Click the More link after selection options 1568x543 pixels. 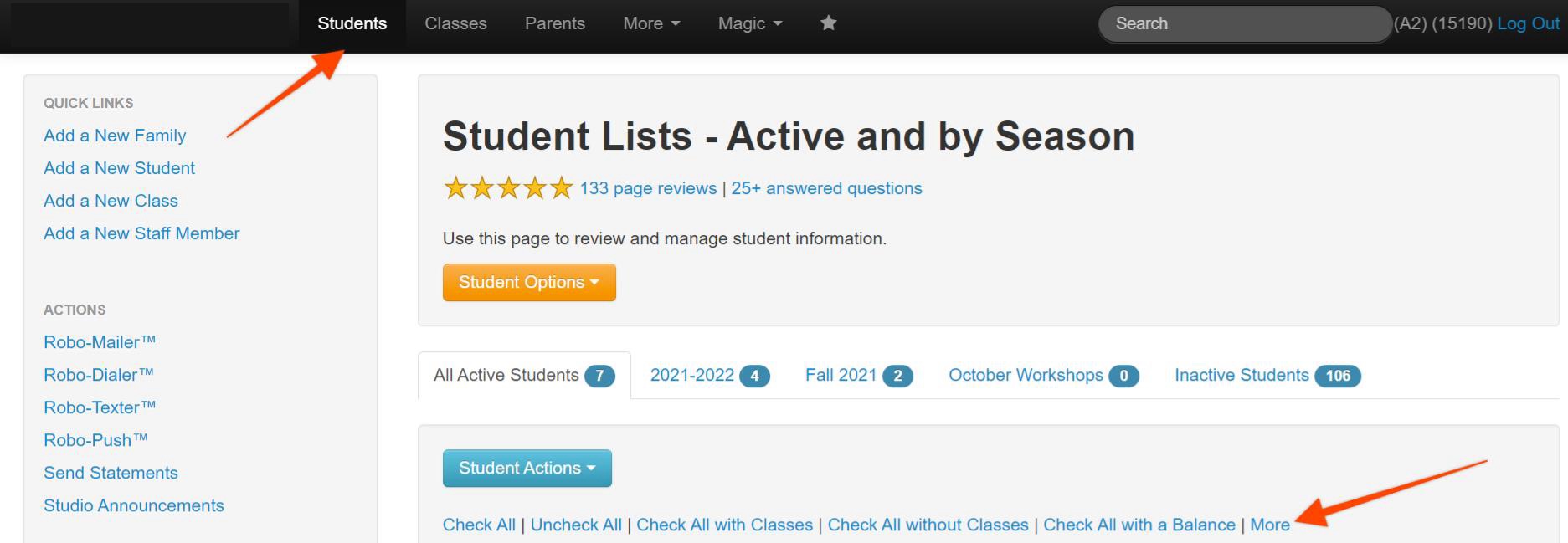[x=1269, y=525]
